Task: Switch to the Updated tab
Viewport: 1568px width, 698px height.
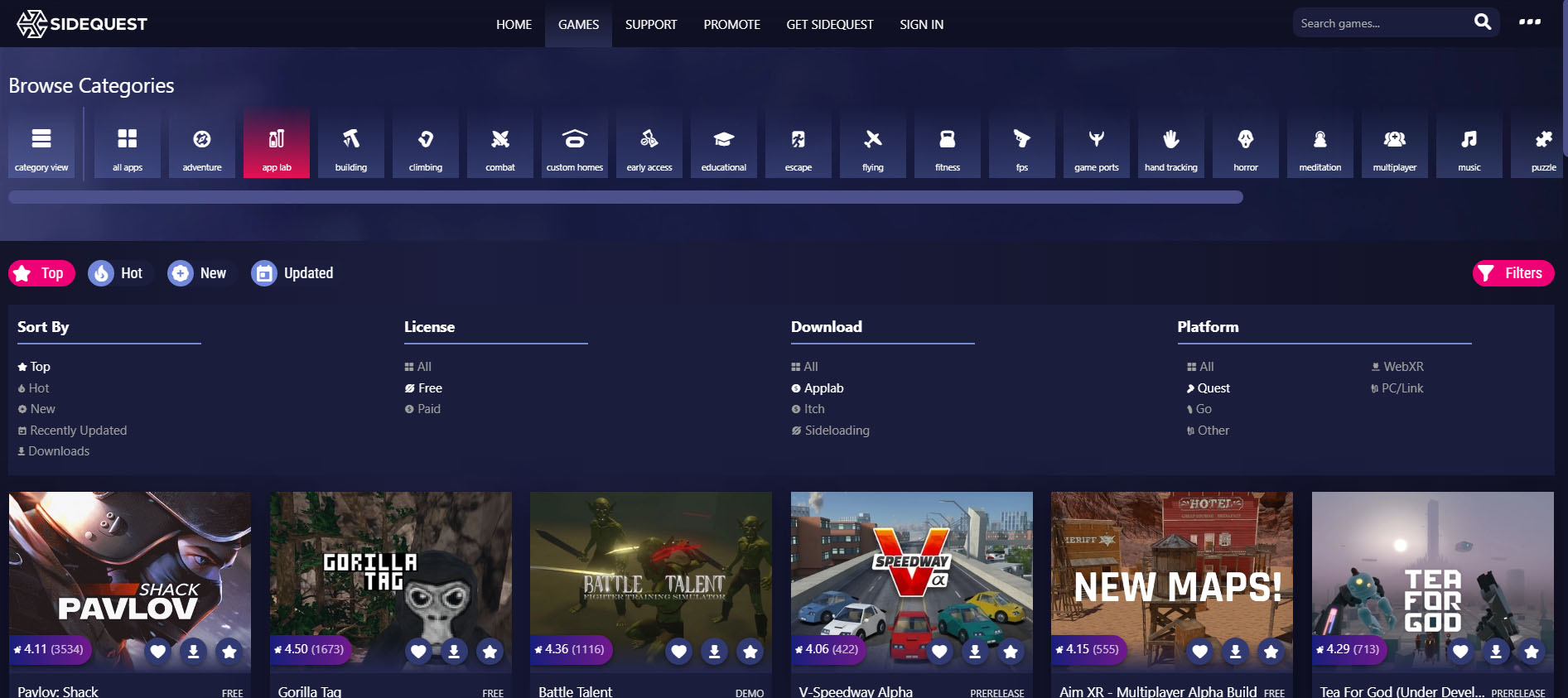Action: [297, 273]
